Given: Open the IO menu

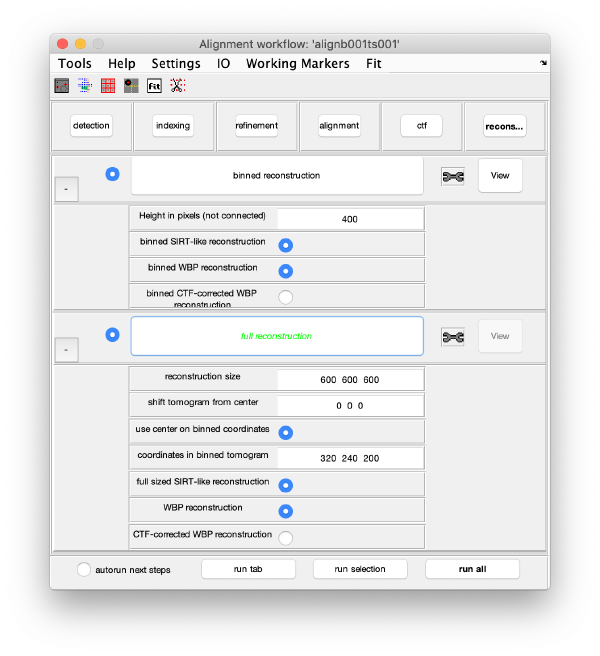Looking at the screenshot, I should tap(223, 63).
